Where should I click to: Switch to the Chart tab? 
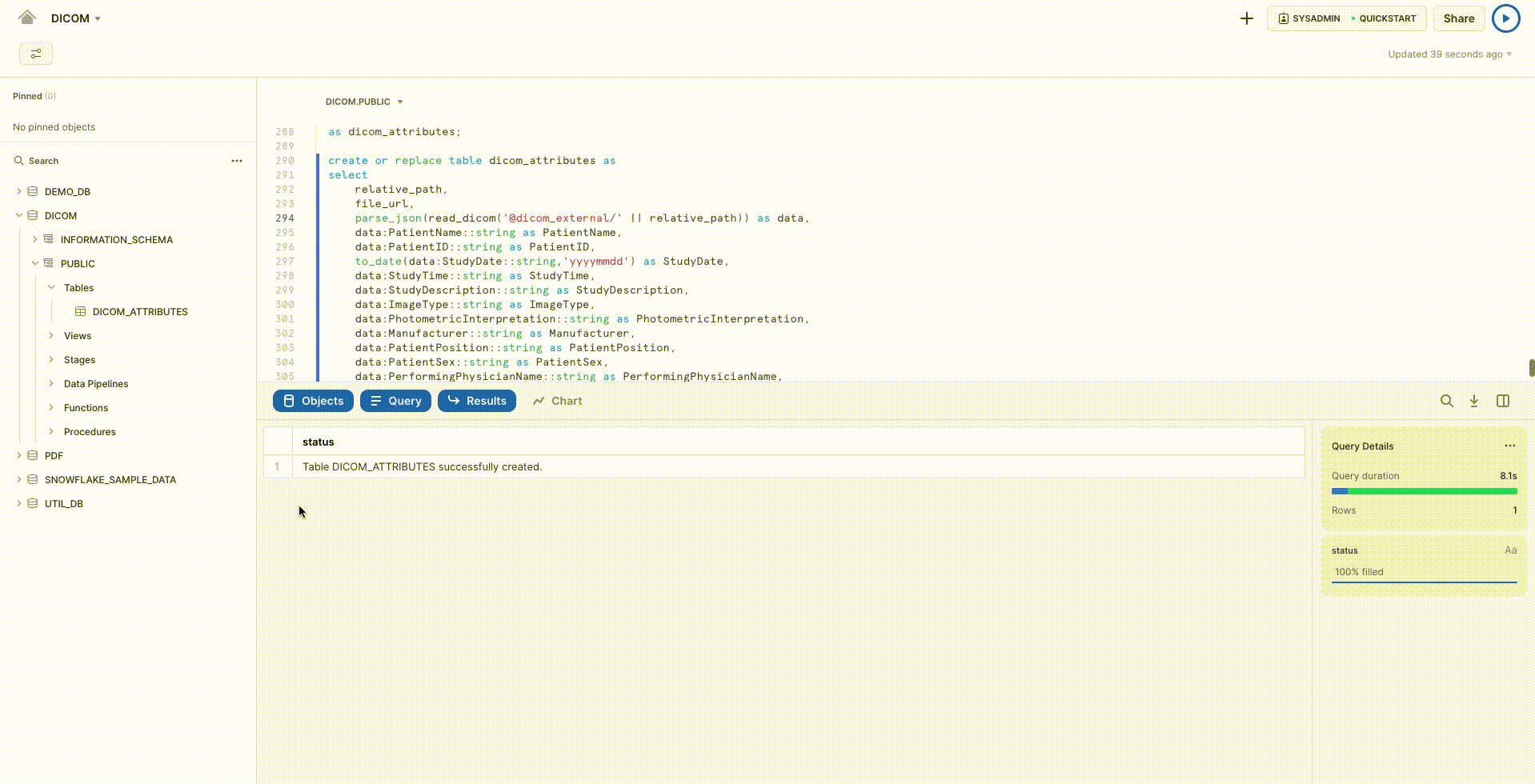coord(558,401)
